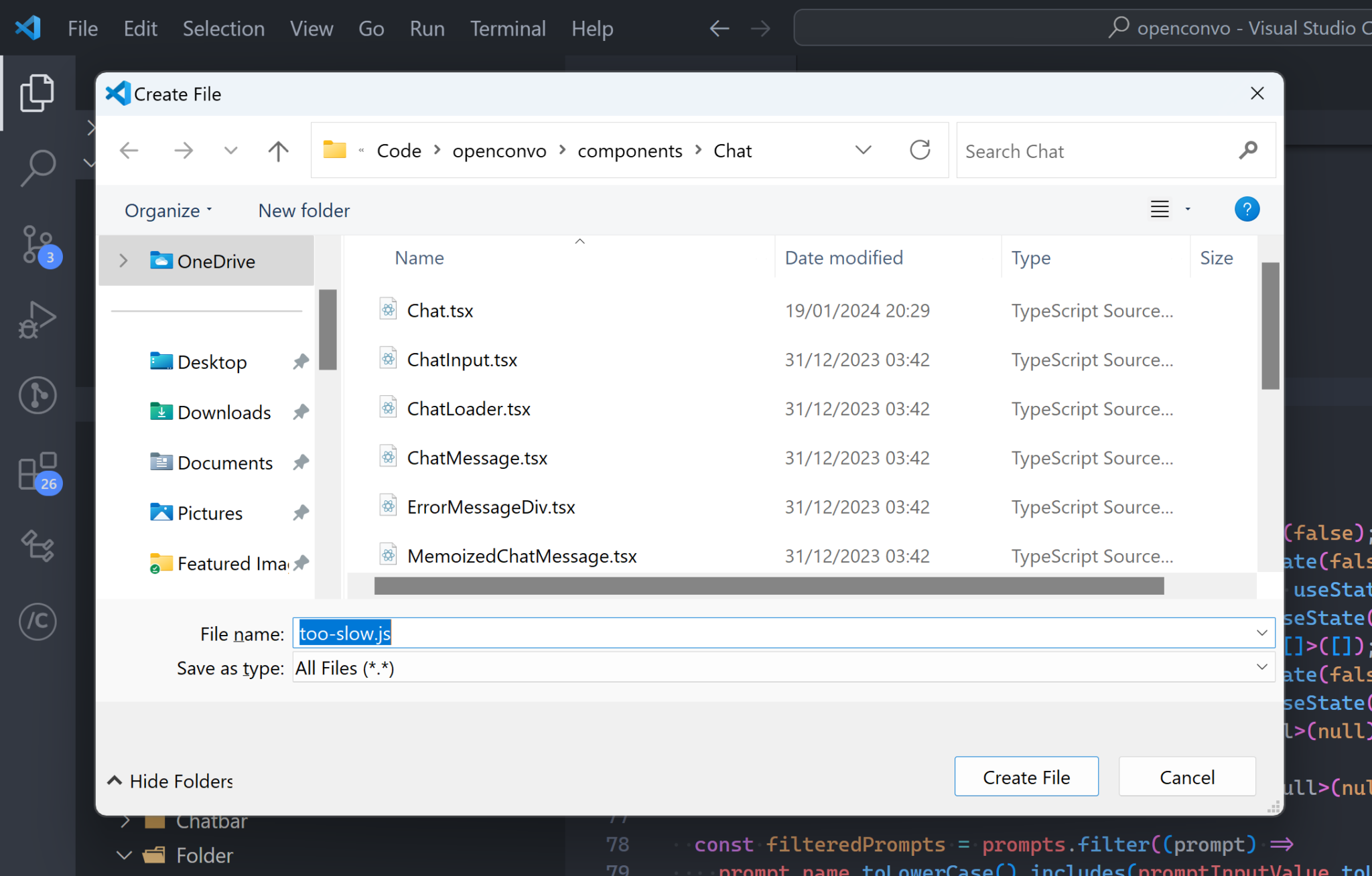This screenshot has height=876, width=1372.
Task: Navigate forward in the Create File dialog
Action: (x=183, y=151)
